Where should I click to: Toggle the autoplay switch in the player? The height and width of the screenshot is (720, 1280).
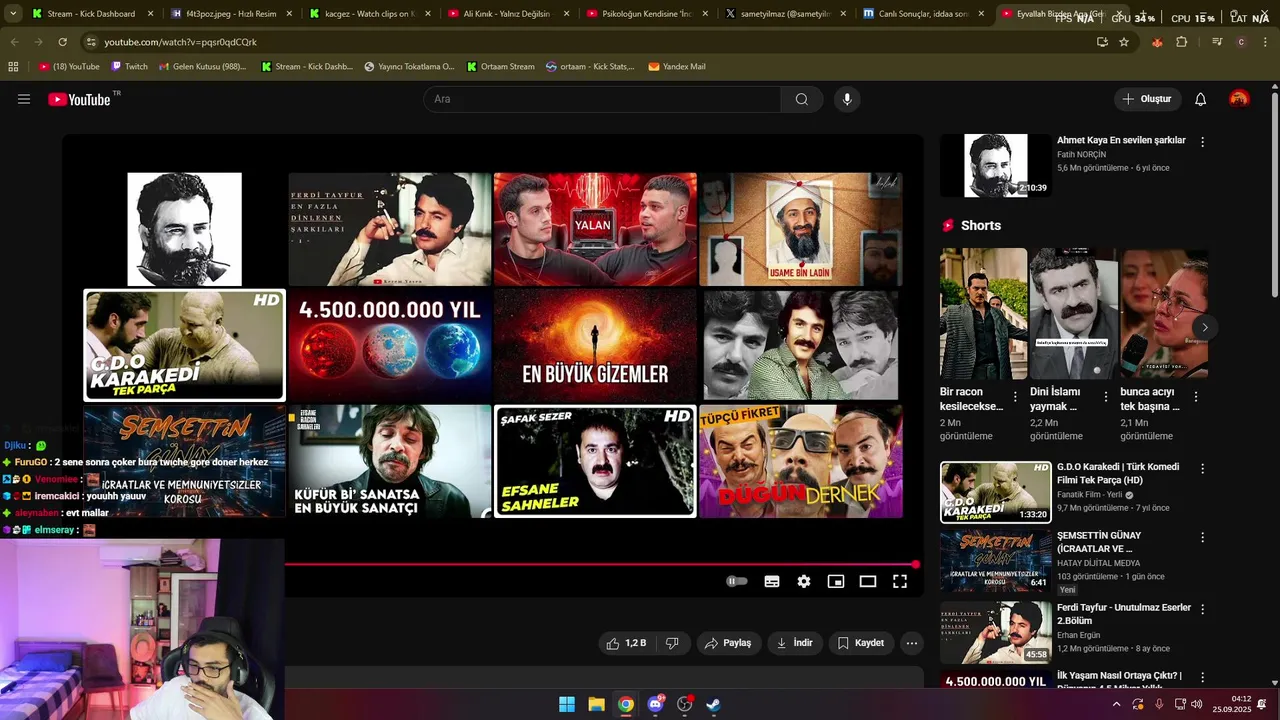tap(737, 581)
